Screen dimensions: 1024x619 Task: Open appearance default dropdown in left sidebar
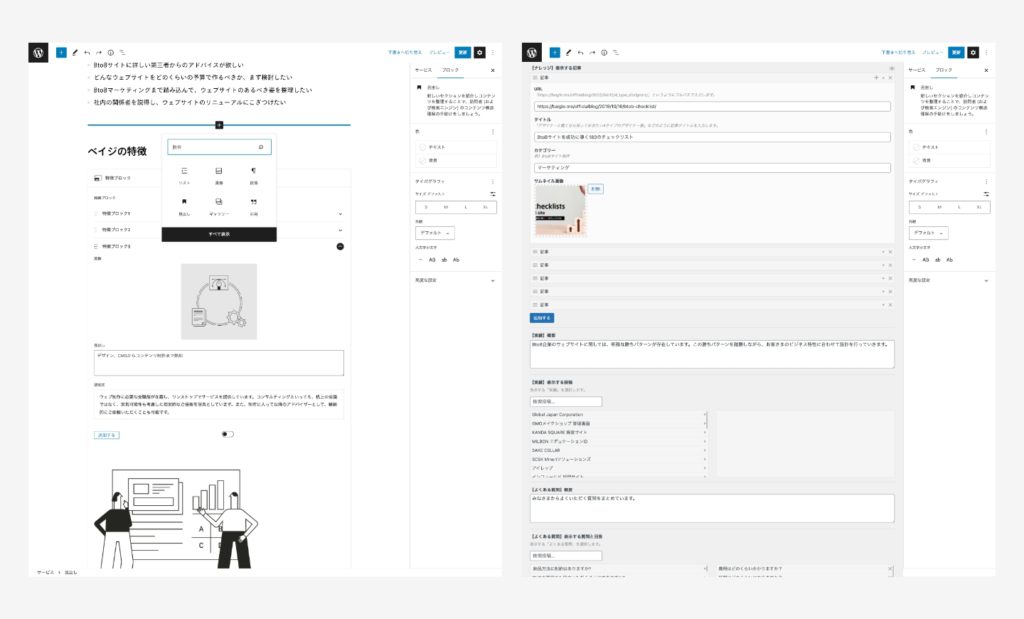tap(435, 232)
